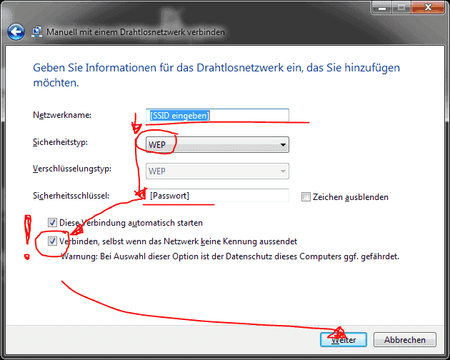Open the Sicherheitstyp dropdown
Viewport: 450px width, 360px height.
click(x=217, y=145)
